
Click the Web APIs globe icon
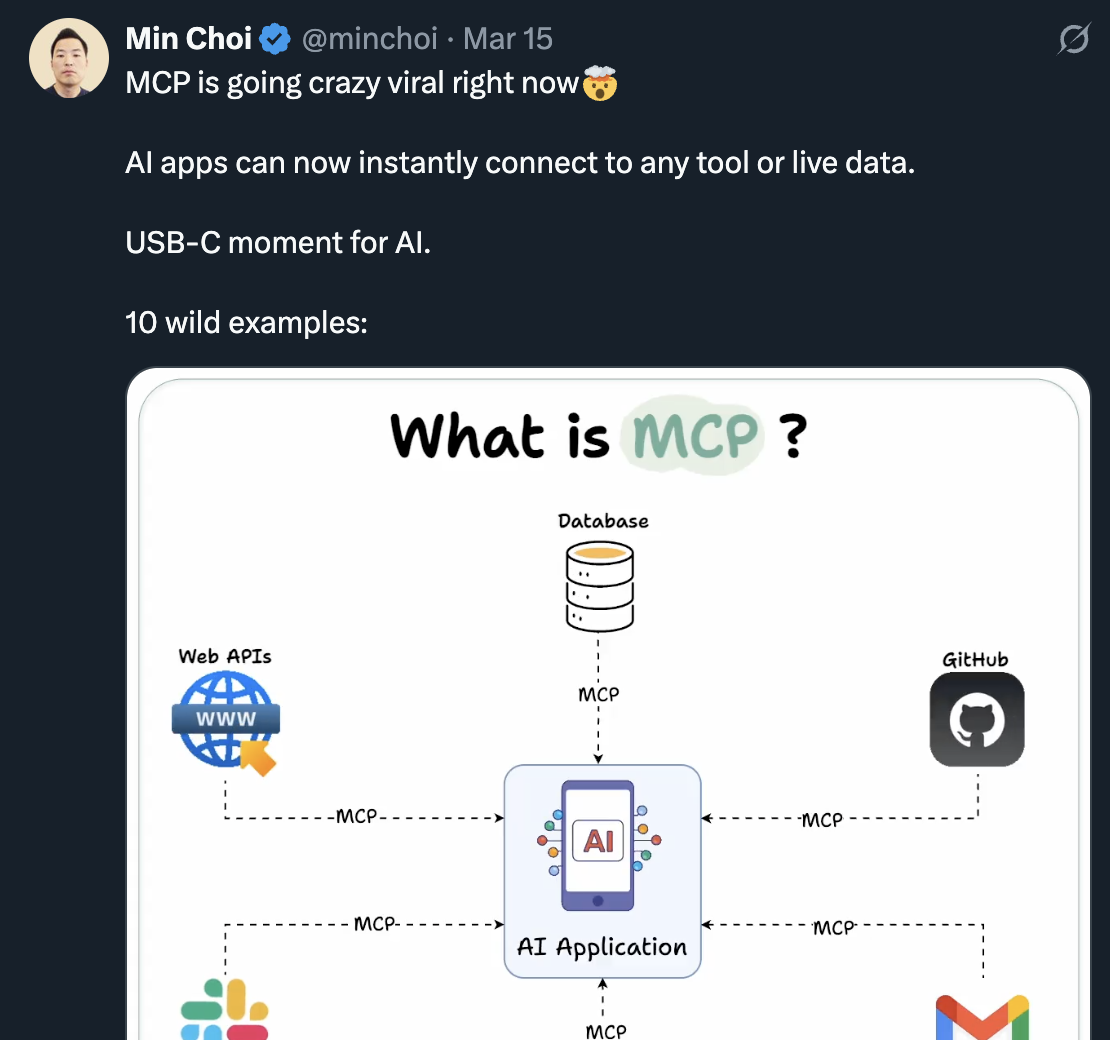(x=224, y=718)
